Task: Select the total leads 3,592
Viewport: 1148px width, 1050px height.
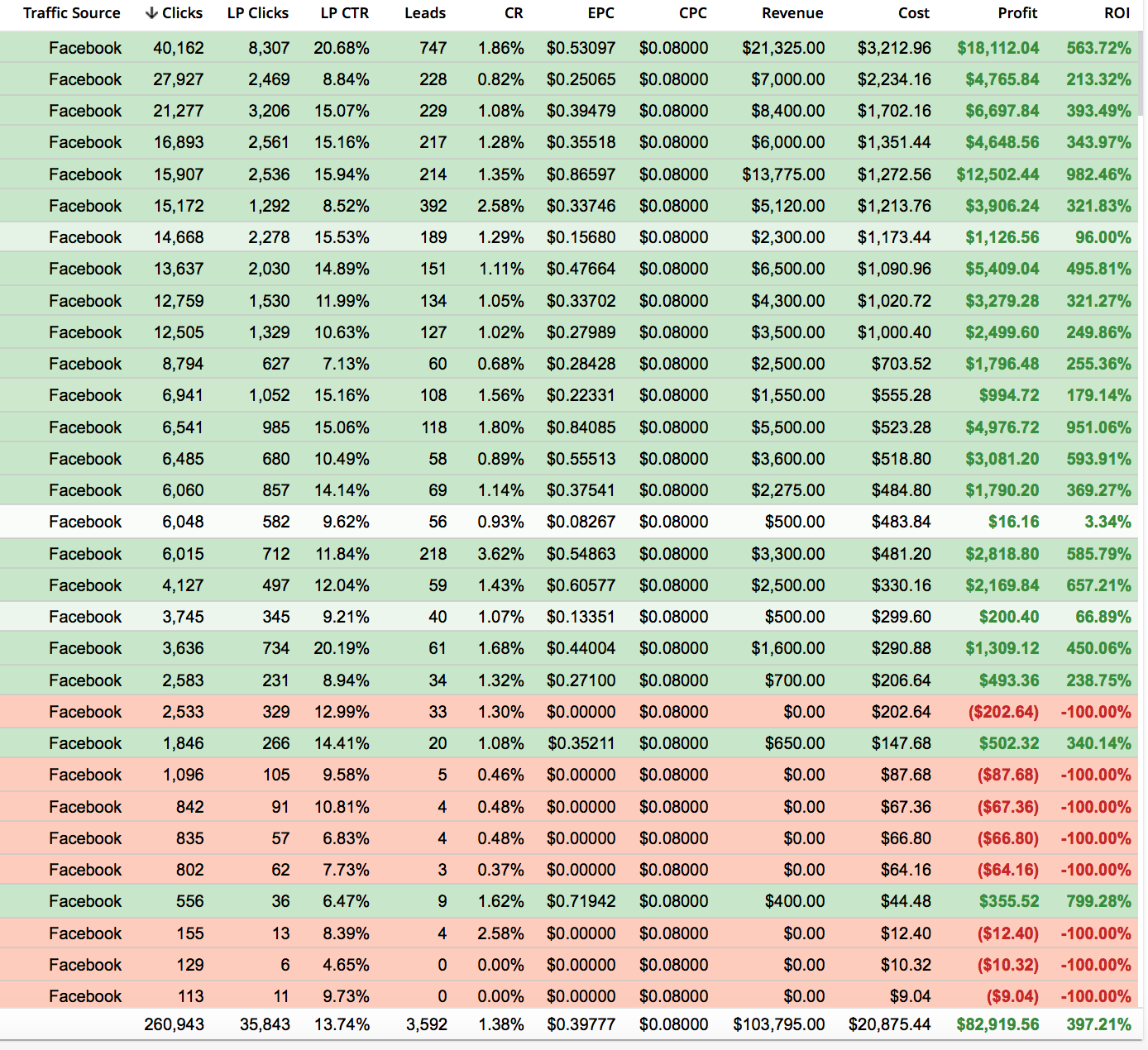Action: point(427,1024)
